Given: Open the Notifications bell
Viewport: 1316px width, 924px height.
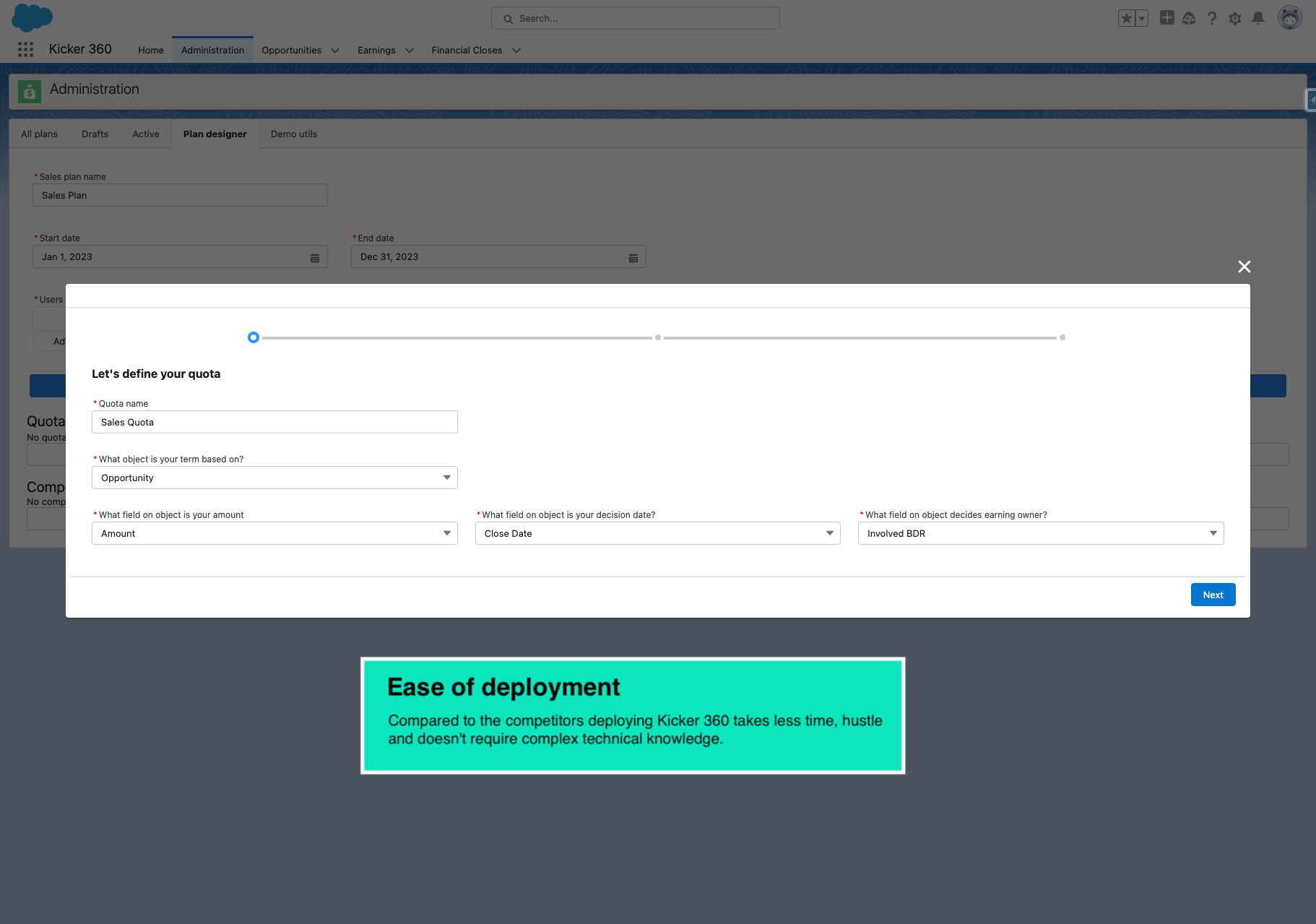Looking at the screenshot, I should click(1258, 18).
